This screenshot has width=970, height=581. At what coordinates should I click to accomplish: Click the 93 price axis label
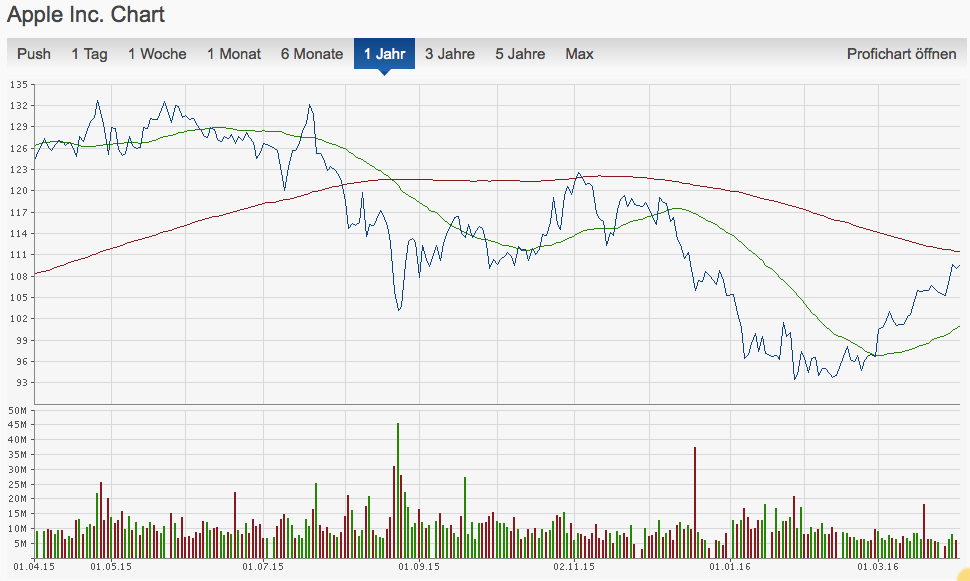(x=22, y=382)
